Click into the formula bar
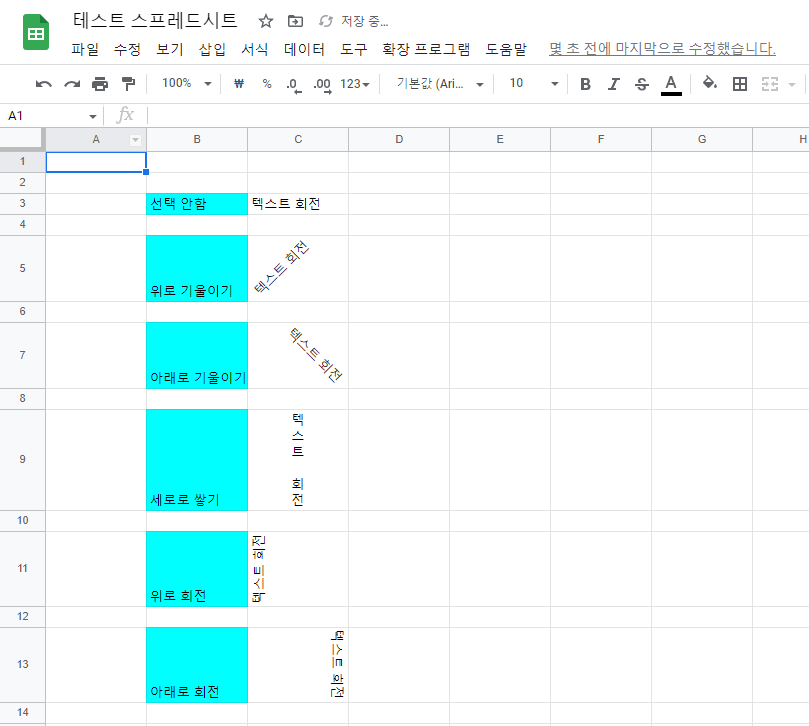 click(x=477, y=116)
